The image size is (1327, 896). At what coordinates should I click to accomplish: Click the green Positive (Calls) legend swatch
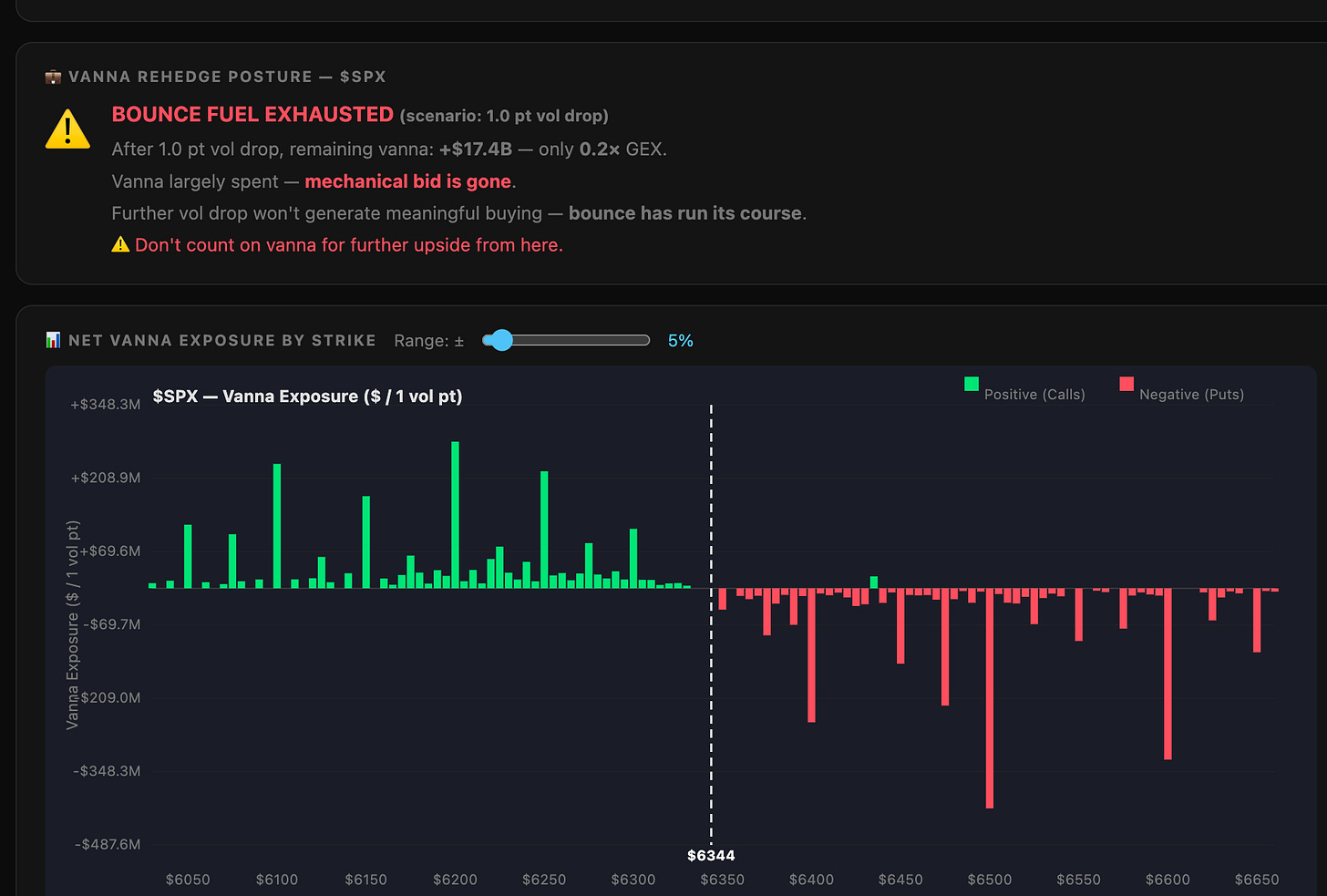[972, 384]
